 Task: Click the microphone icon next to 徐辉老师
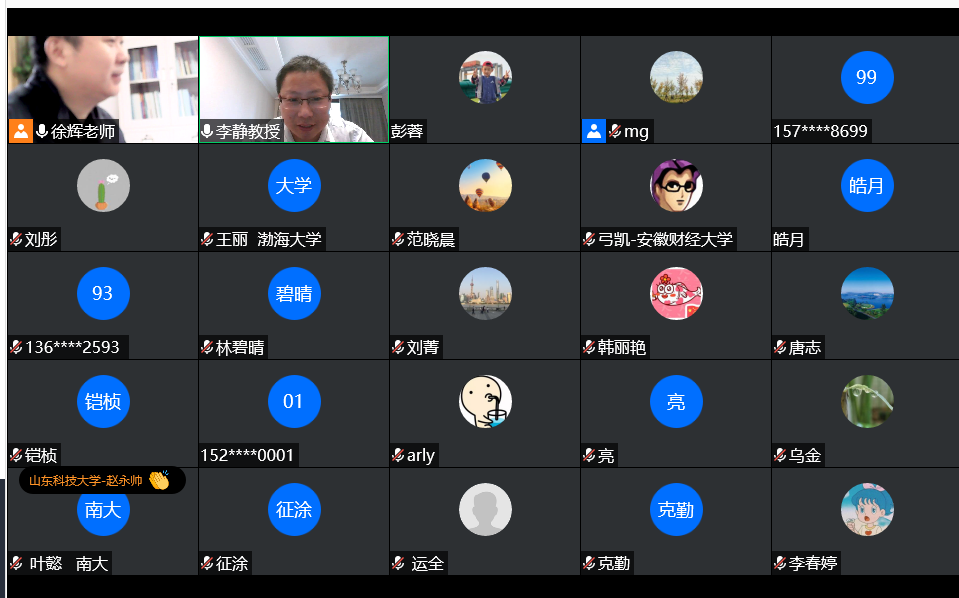42,131
